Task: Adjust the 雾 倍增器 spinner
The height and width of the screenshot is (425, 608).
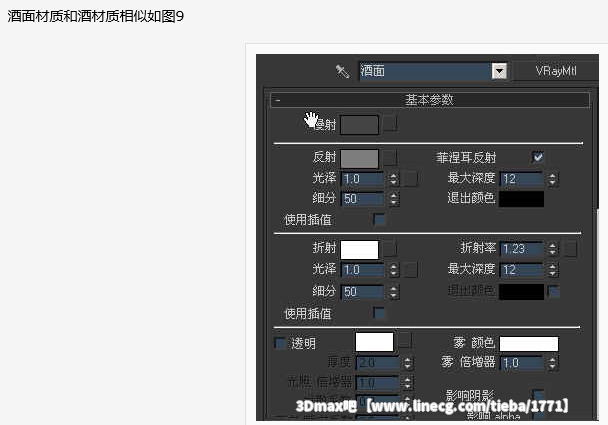Action: tap(552, 363)
